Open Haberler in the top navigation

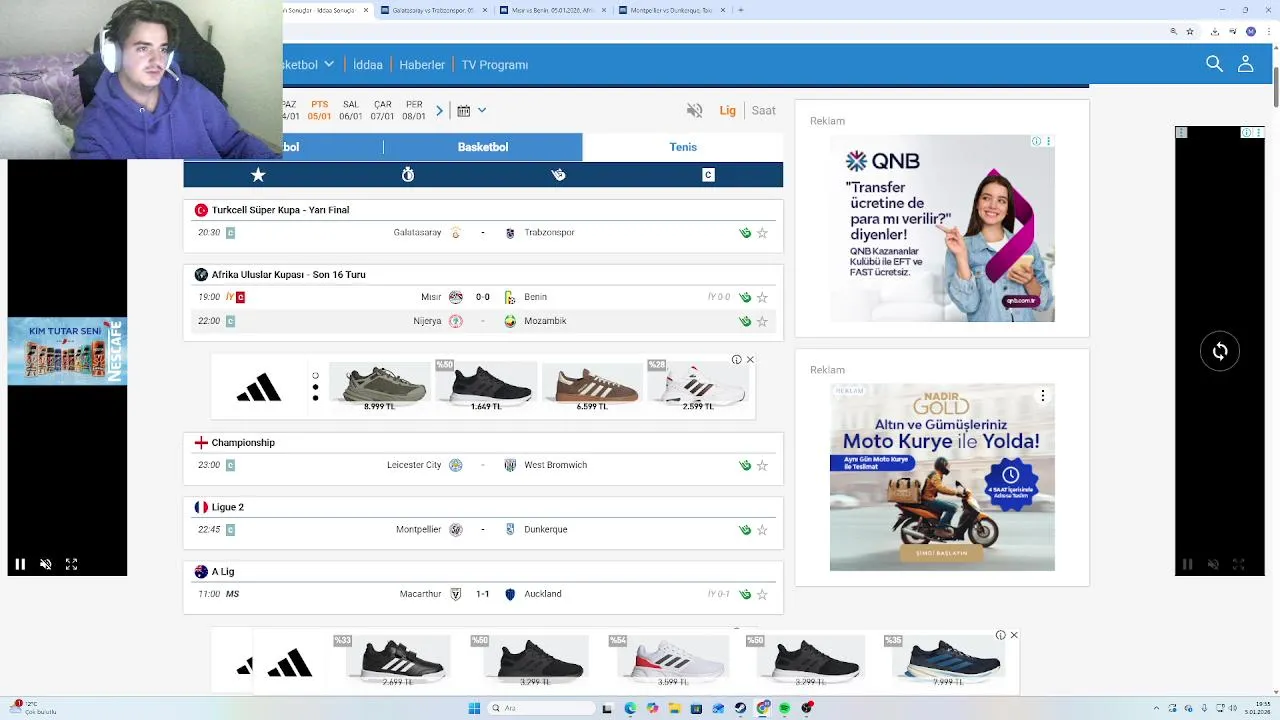tap(422, 64)
